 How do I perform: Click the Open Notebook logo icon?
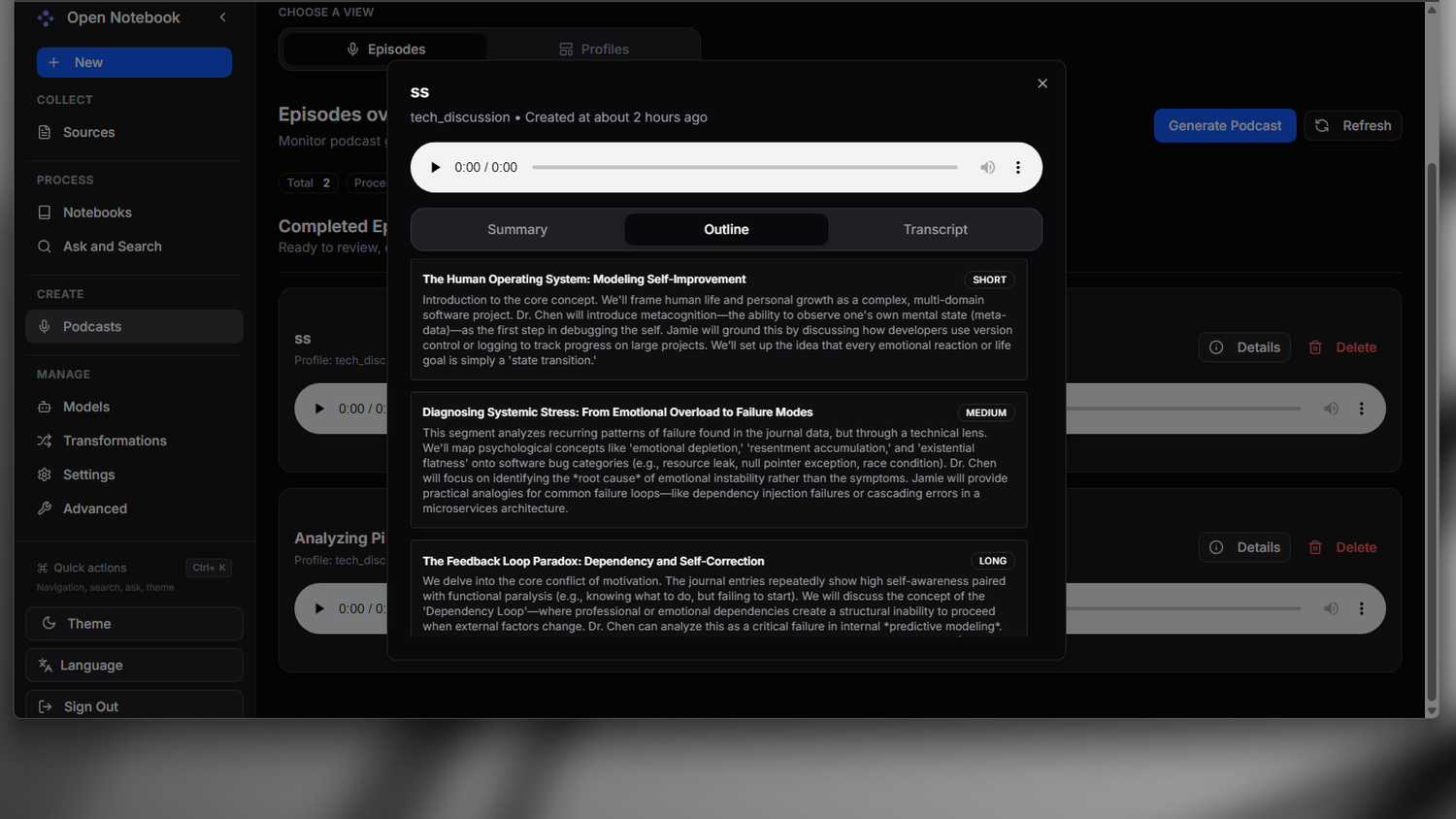[46, 17]
